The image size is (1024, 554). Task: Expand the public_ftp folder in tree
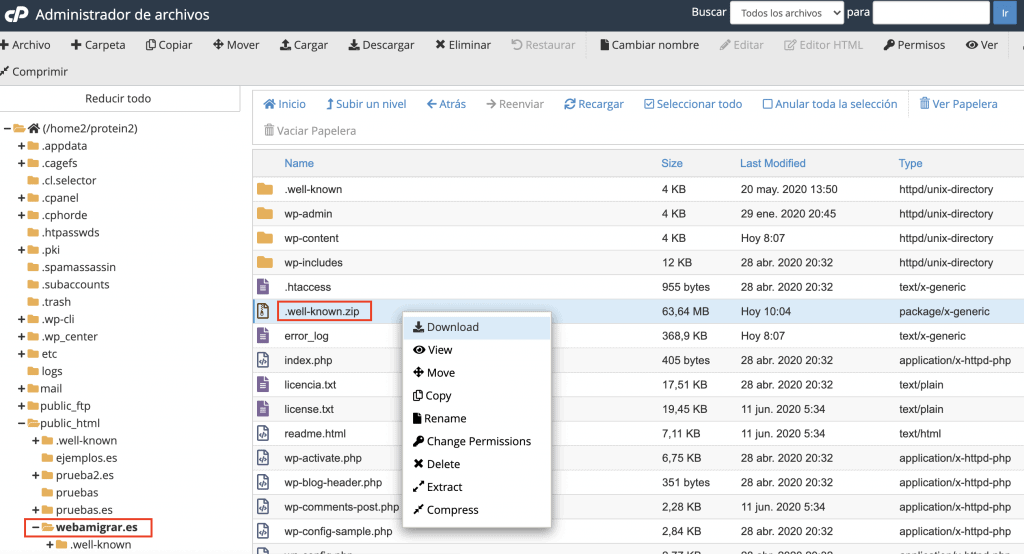coord(21,406)
